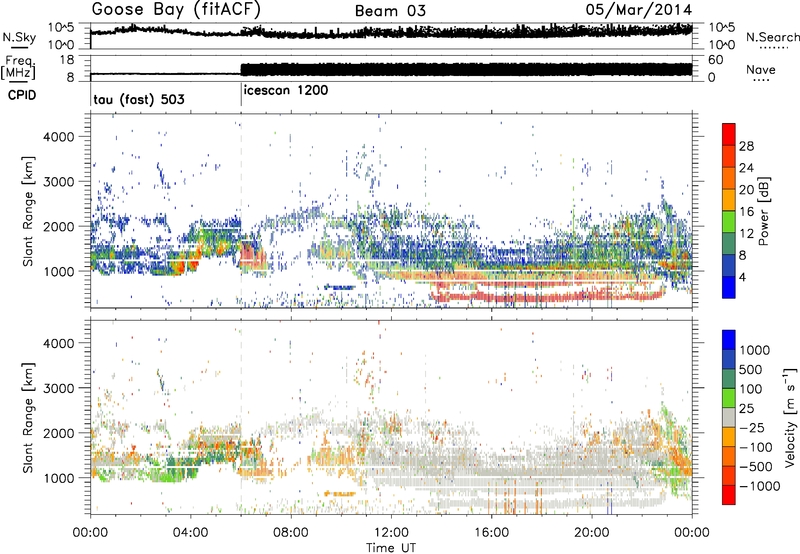
Task: Select the 'tau (fast) 503' CPID marker
Action: pos(139,99)
